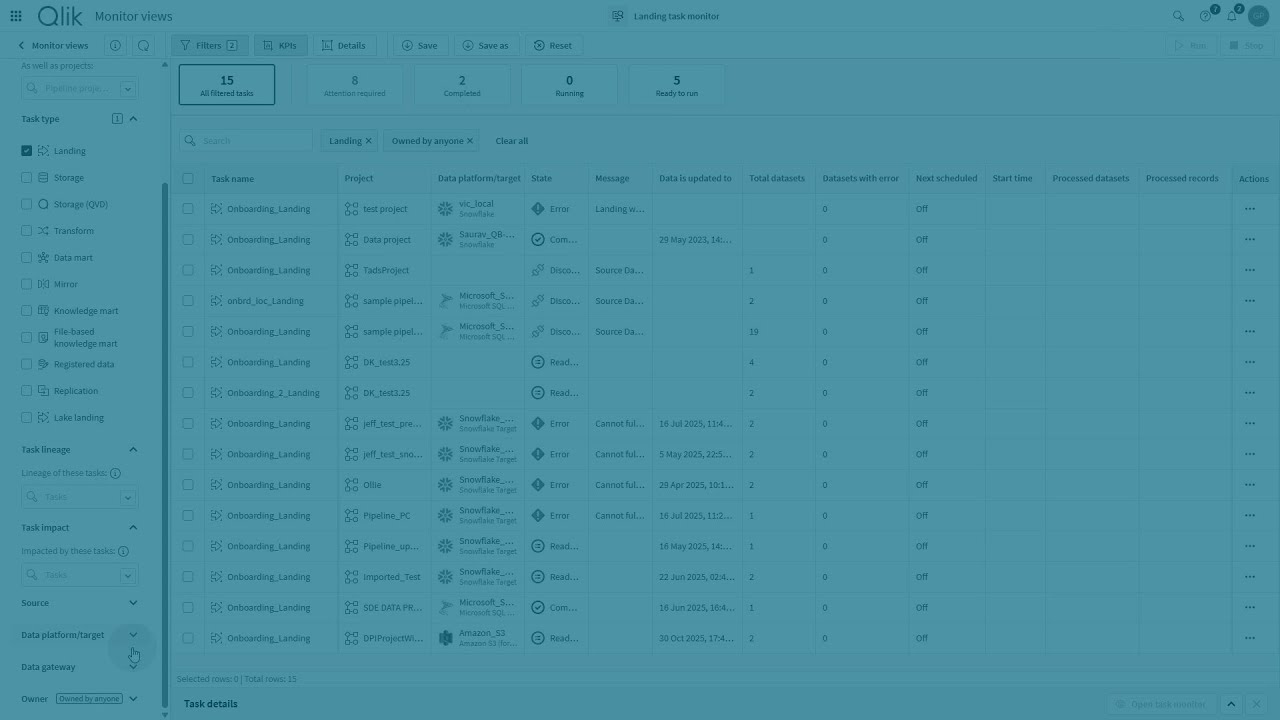Open the app launcher grid icon
This screenshot has width=1280, height=720.
pyautogui.click(x=15, y=16)
